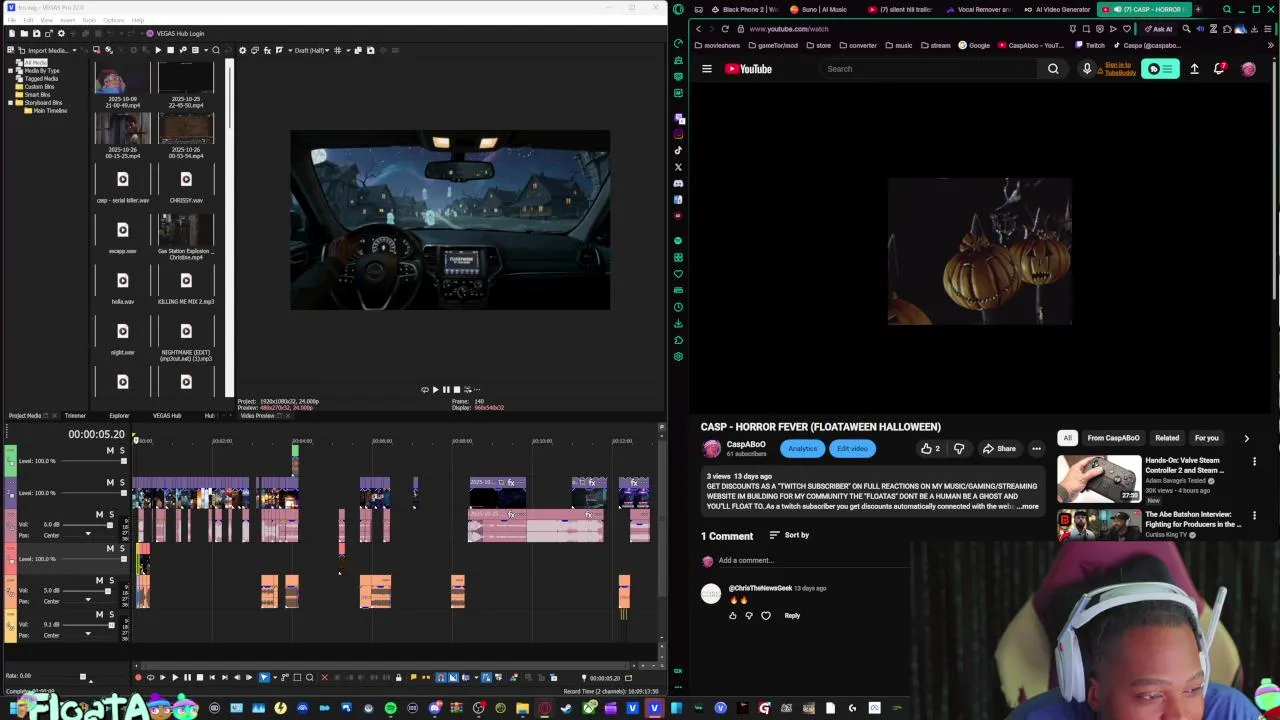Open Pan Center dropdown on 9.1 dB track
This screenshot has width=1280, height=720.
pyautogui.click(x=88, y=634)
